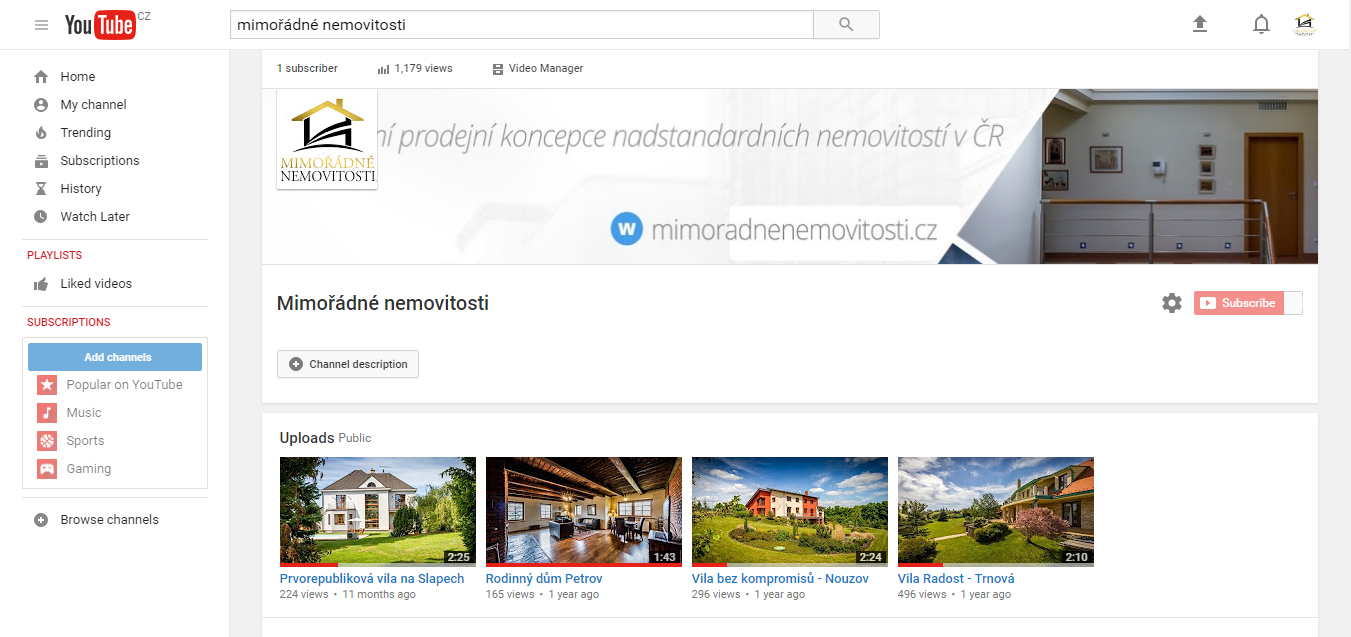Click the red Subscribe button

tap(1238, 303)
